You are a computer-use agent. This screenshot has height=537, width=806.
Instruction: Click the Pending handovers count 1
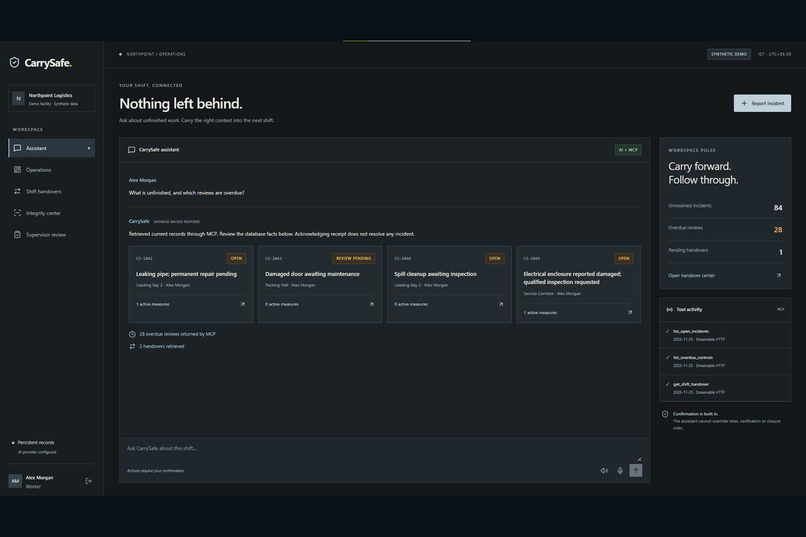click(780, 252)
